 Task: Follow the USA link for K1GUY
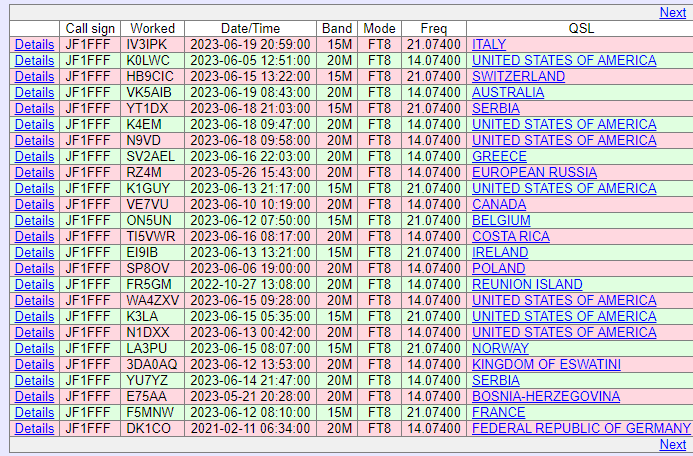pyautogui.click(x=564, y=189)
